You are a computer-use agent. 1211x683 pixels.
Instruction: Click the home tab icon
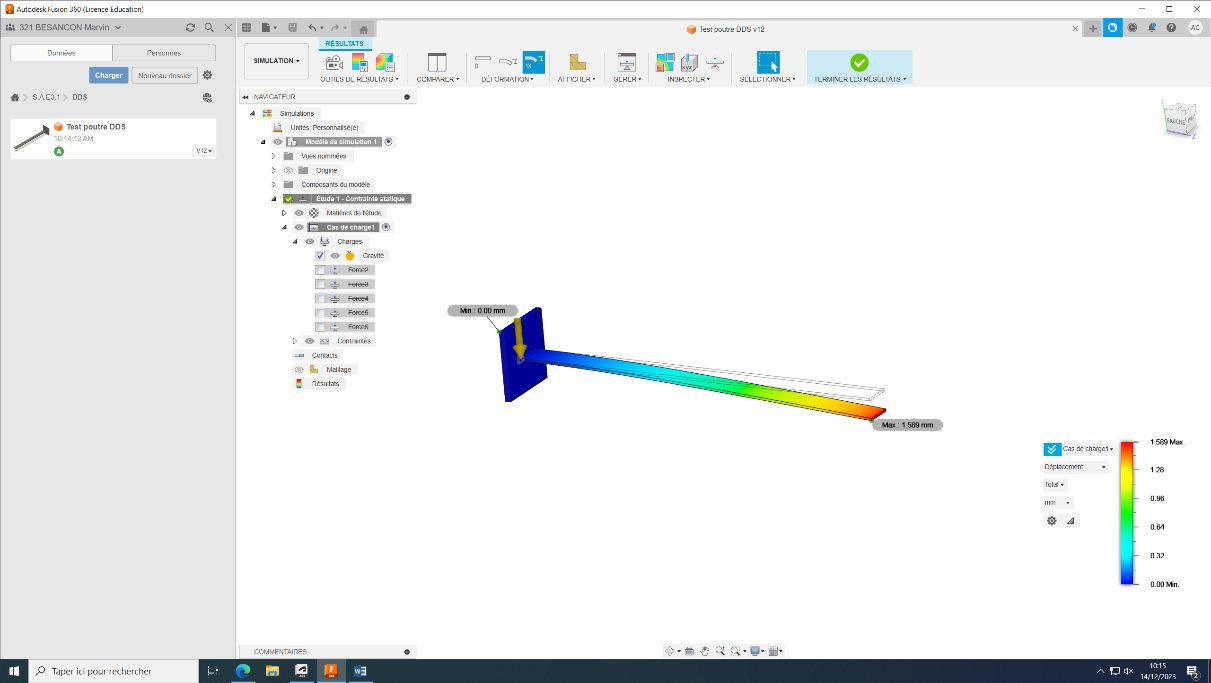364,29
